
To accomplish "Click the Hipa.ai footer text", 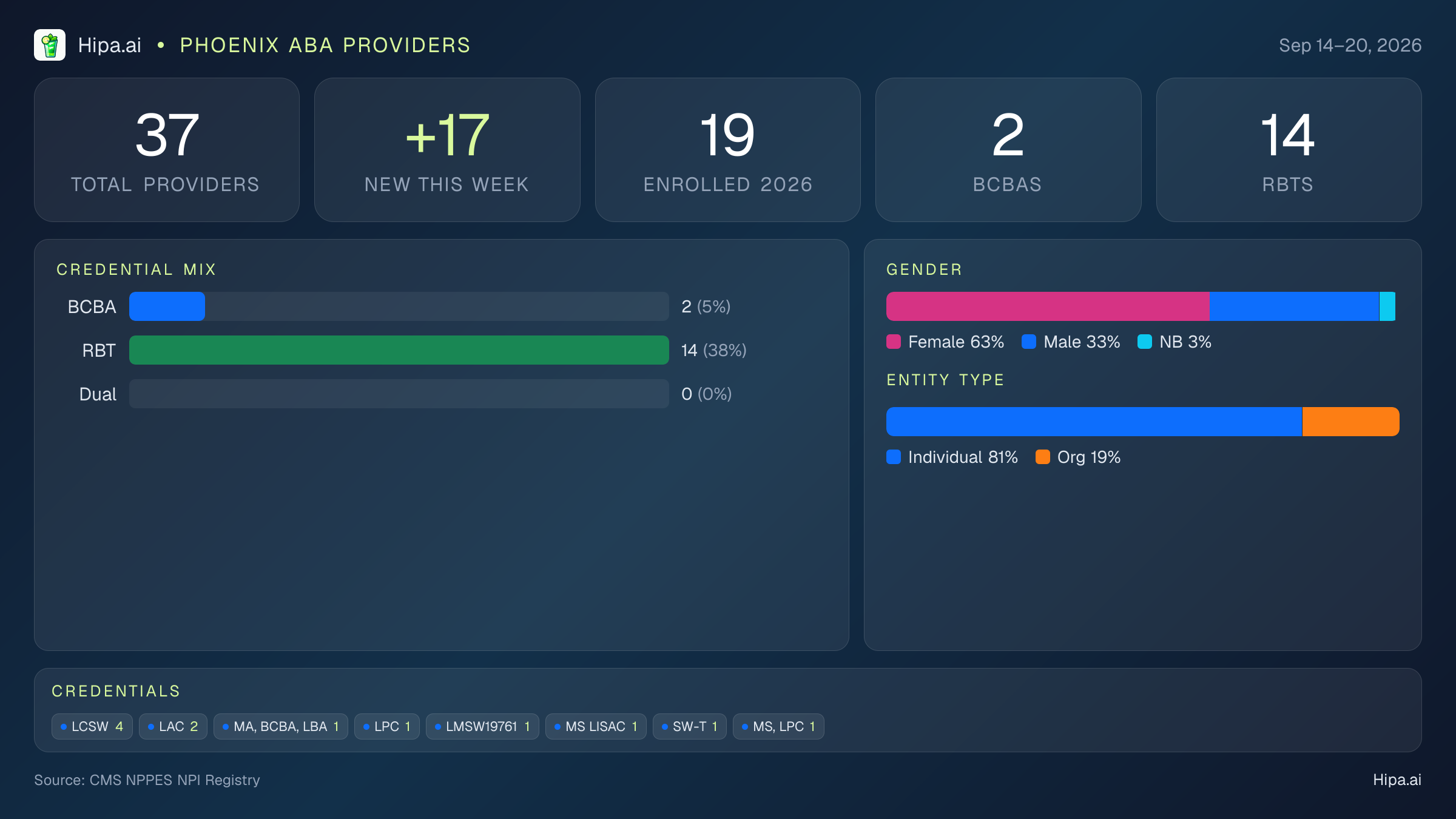I will point(1397,780).
